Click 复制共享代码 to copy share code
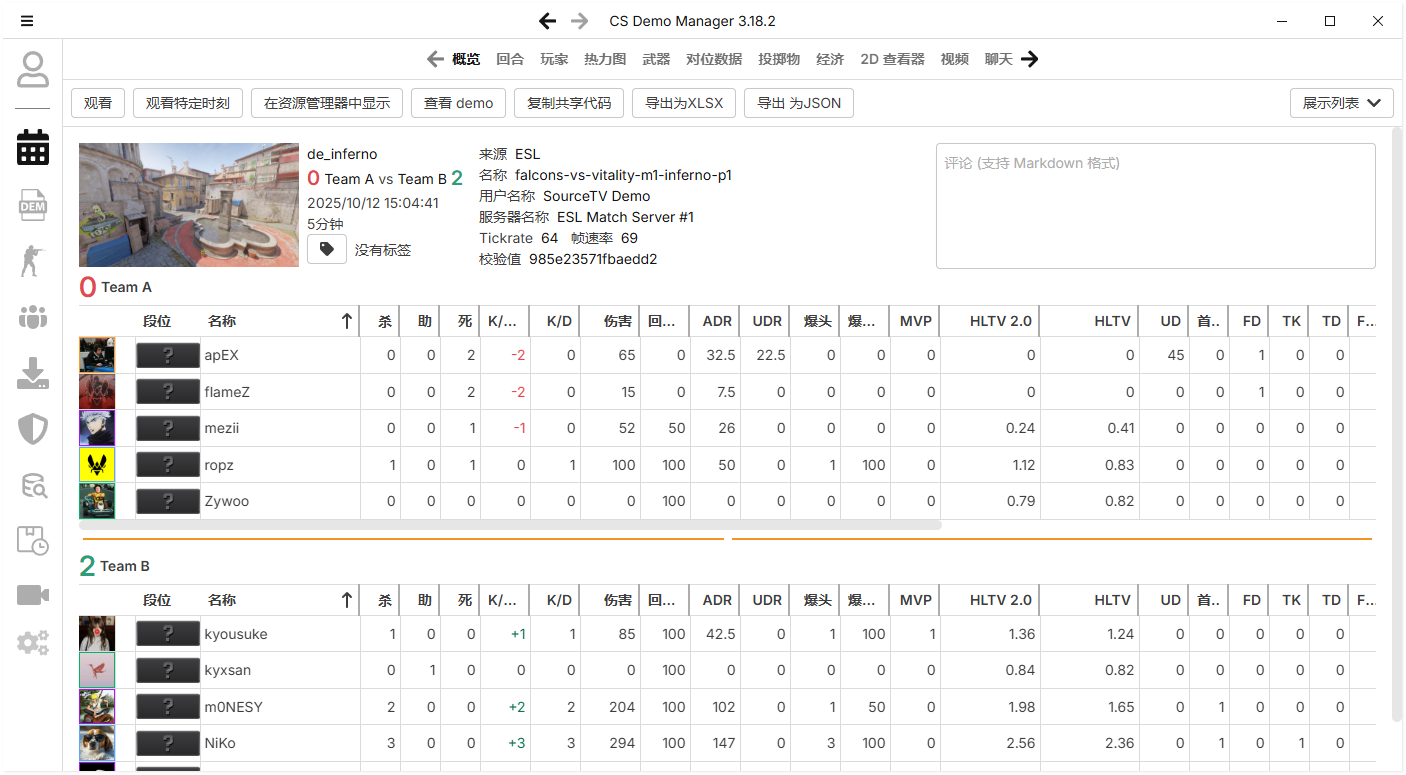 [x=569, y=103]
